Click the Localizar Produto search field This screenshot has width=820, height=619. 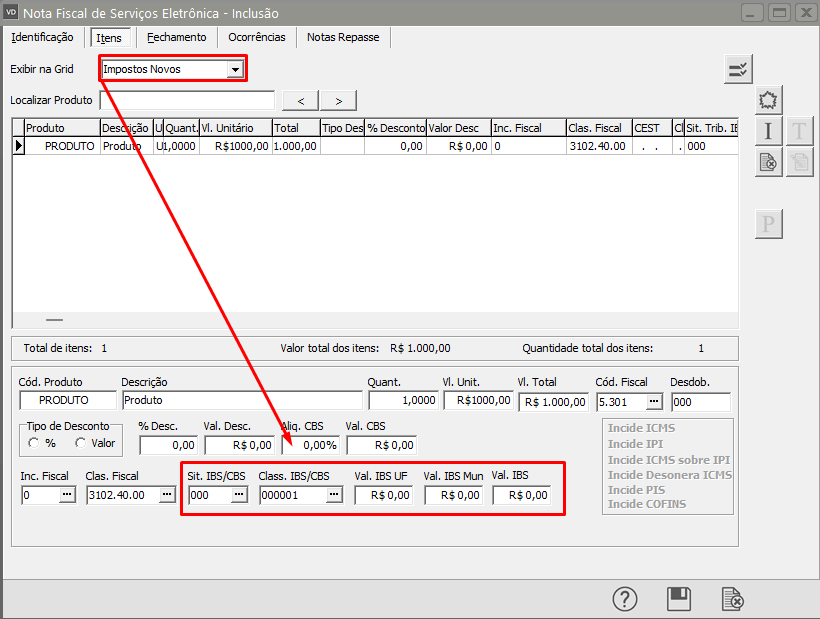187,100
